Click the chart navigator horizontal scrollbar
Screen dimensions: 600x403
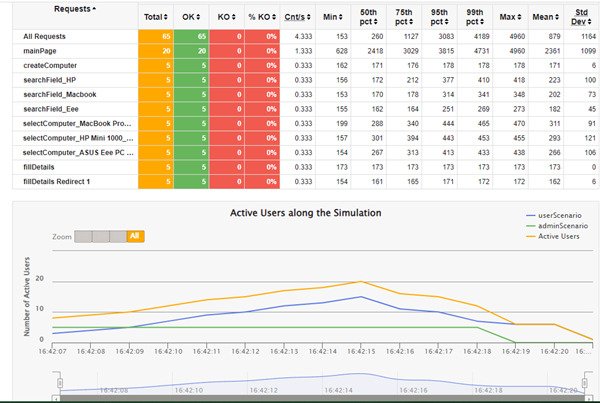coord(322,398)
